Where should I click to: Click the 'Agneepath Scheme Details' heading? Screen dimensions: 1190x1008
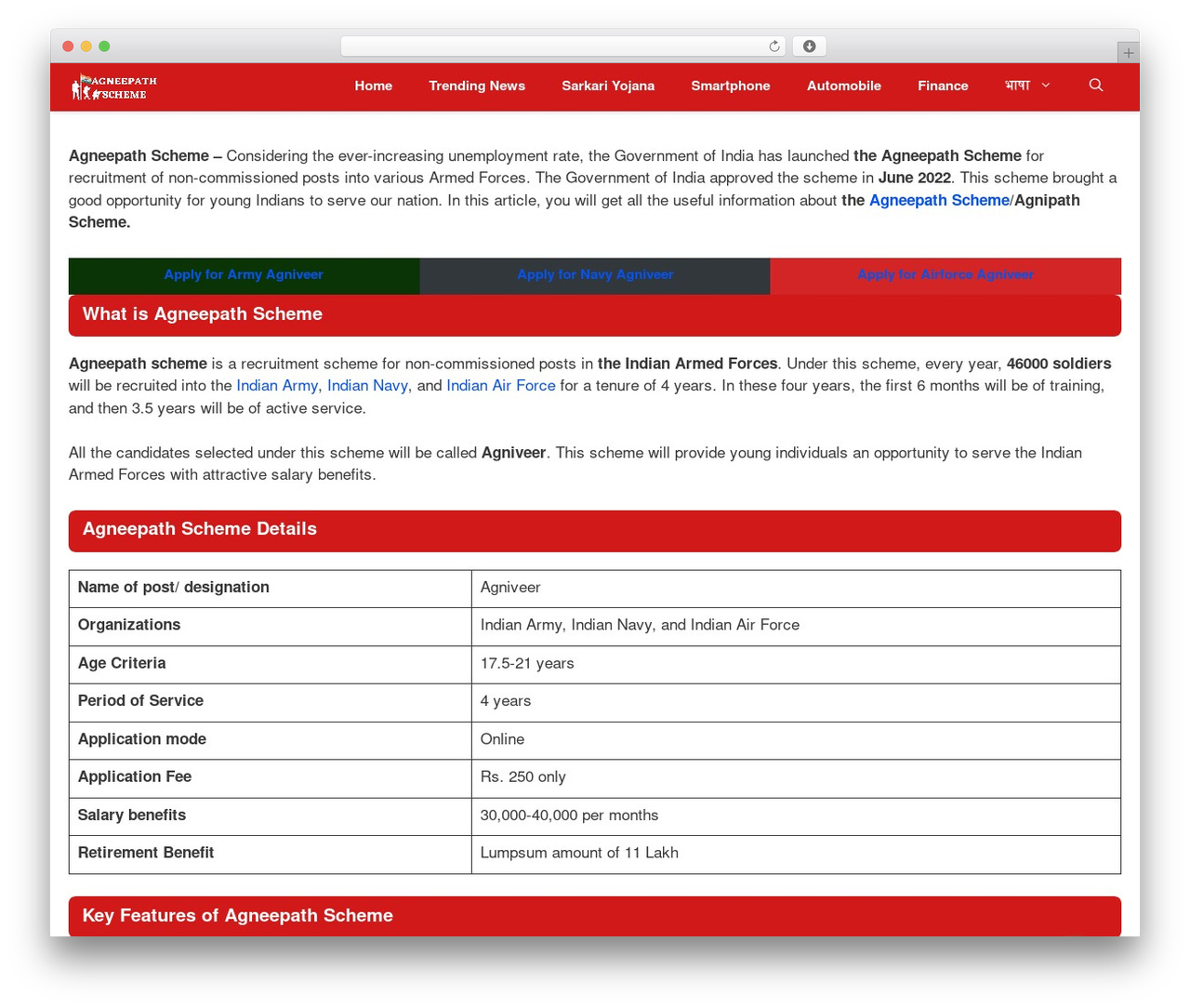595,531
